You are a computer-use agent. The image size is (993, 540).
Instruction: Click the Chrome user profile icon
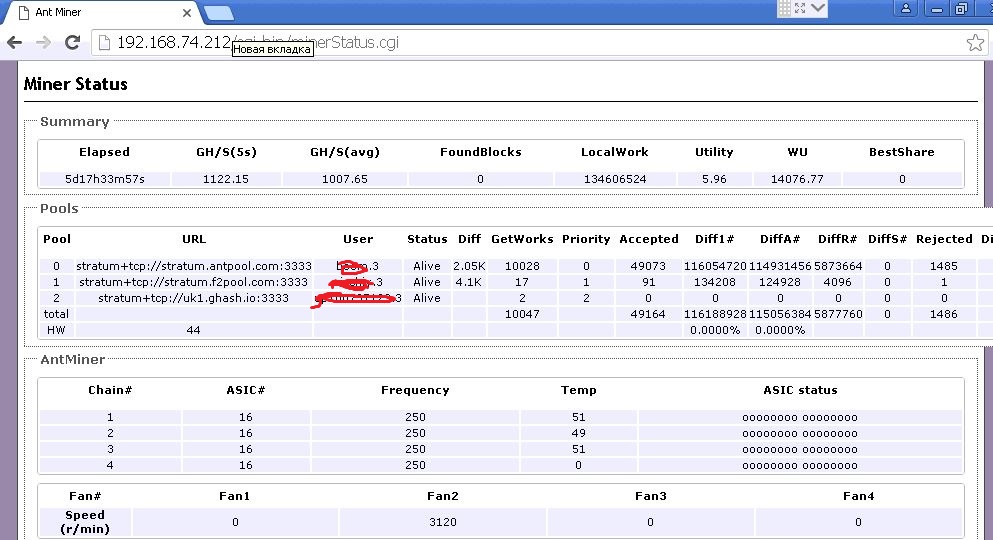(x=906, y=8)
